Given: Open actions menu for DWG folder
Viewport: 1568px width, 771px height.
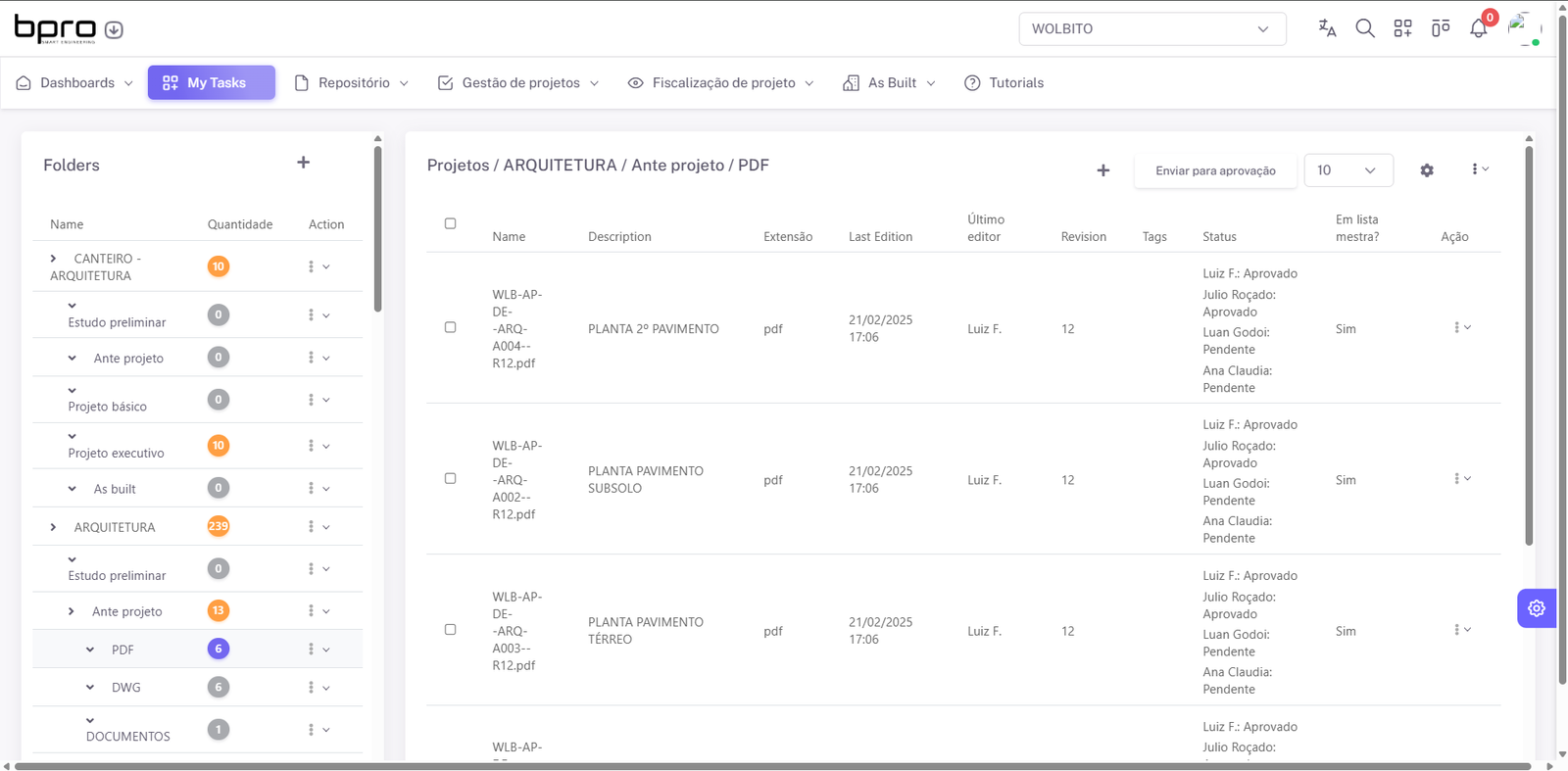Looking at the screenshot, I should (x=318, y=688).
